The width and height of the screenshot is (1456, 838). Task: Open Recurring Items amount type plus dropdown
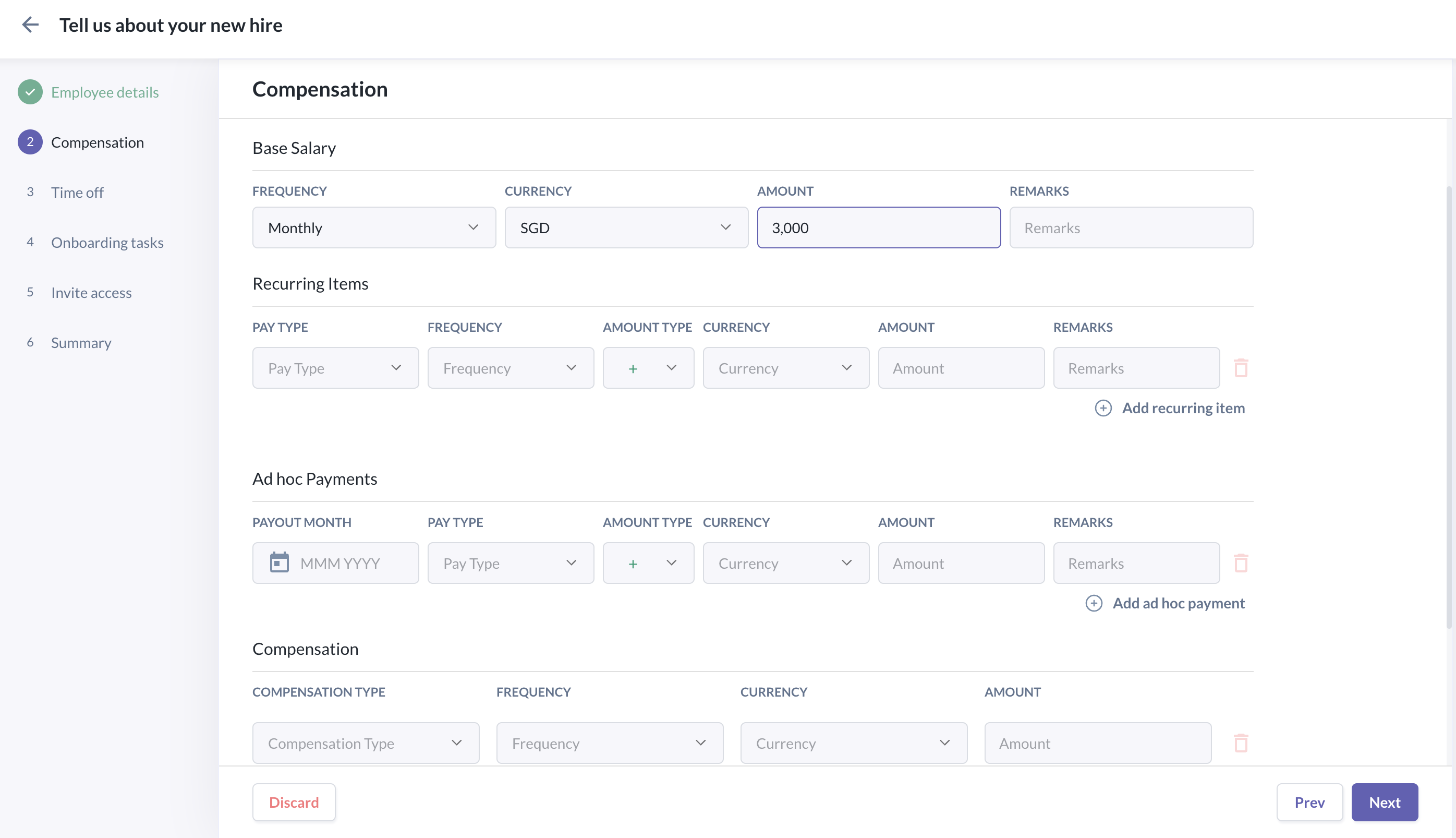click(x=648, y=368)
